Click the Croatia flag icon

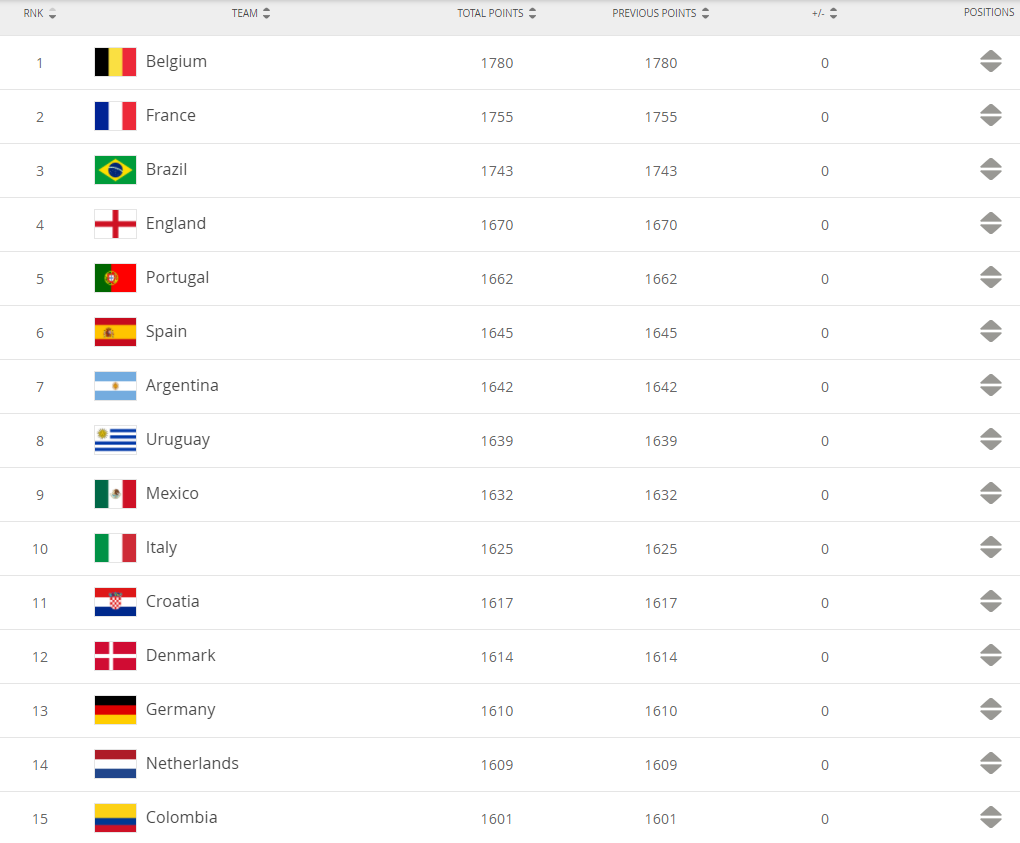(115, 602)
